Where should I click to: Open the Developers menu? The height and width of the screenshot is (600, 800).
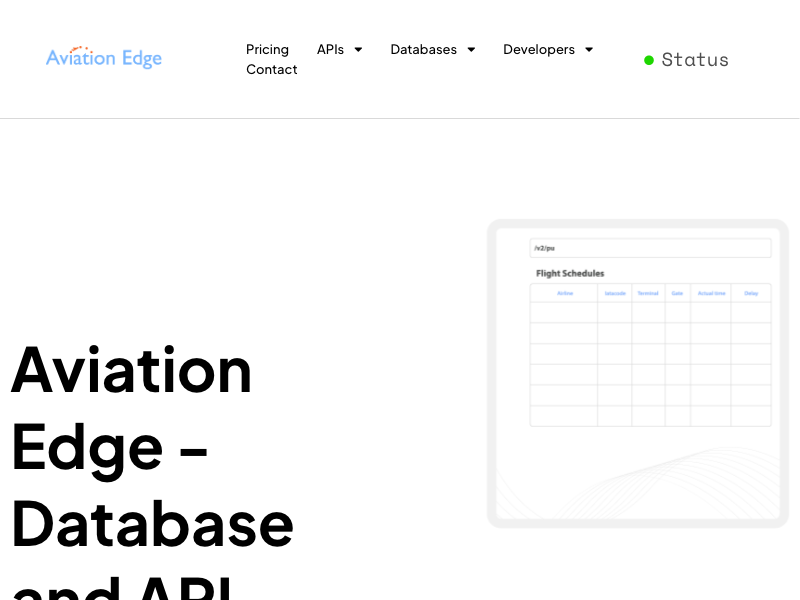tap(539, 49)
